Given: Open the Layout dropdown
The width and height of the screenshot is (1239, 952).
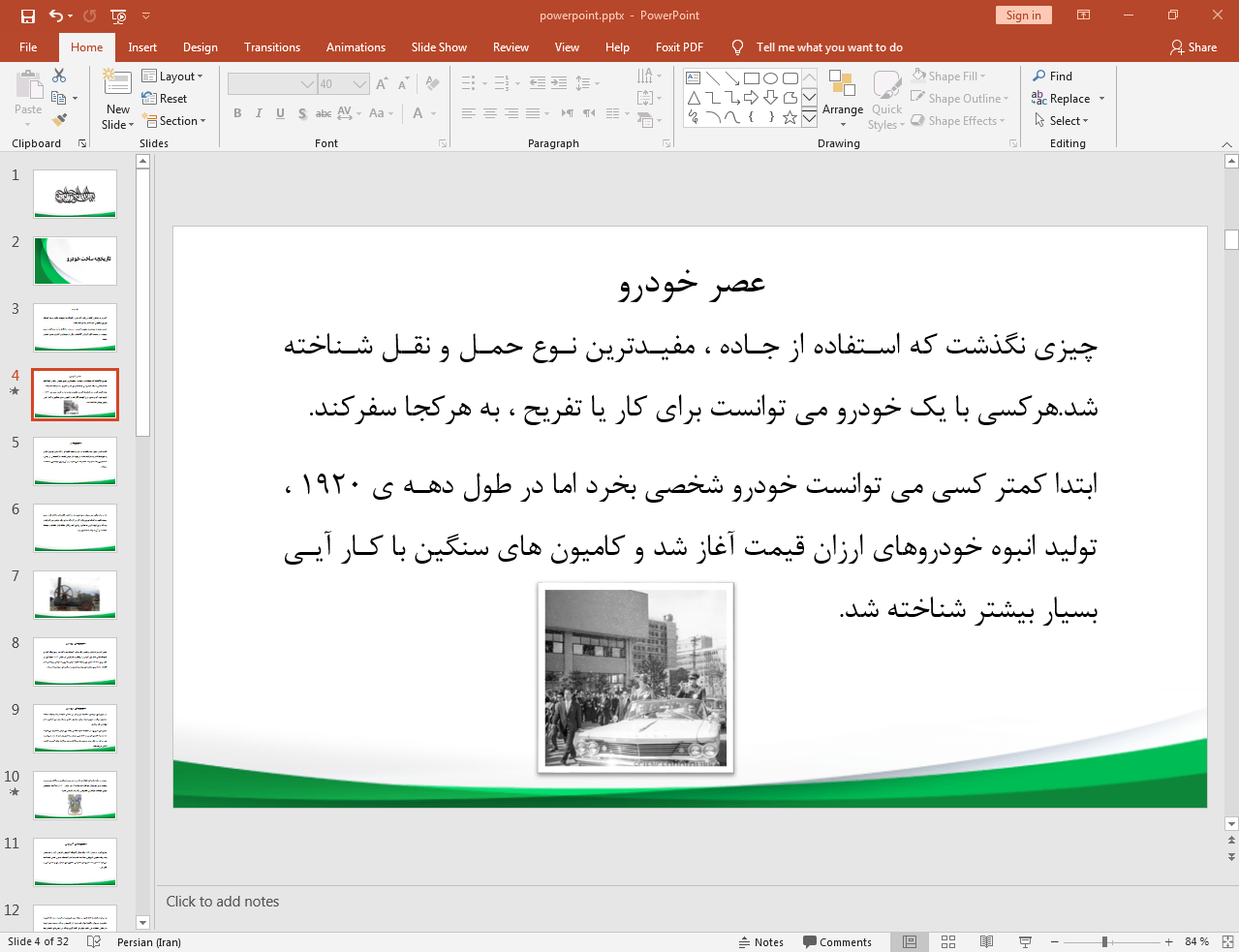Looking at the screenshot, I should click(172, 76).
